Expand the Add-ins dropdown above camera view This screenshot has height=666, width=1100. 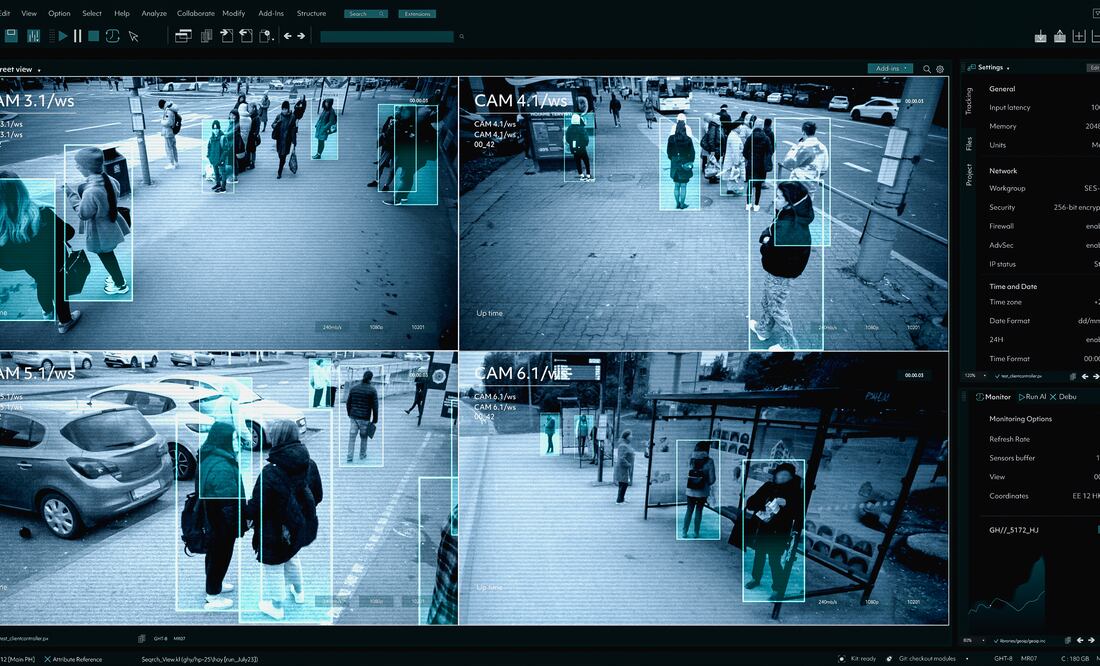tap(889, 69)
